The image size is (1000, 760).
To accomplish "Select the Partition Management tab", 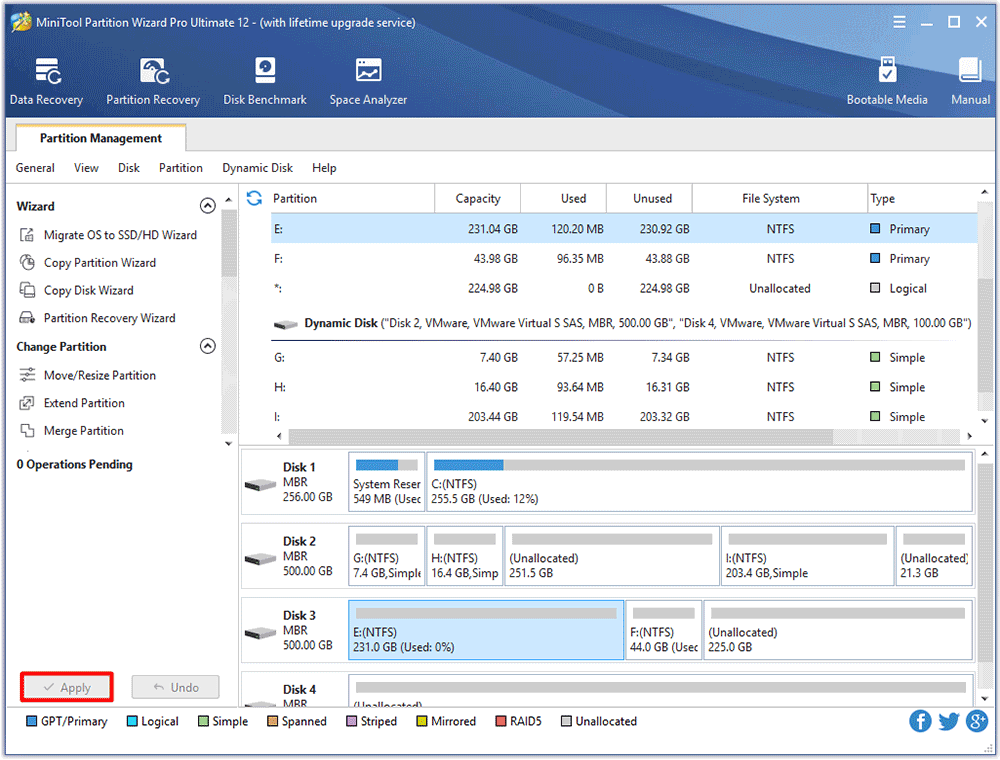I will (101, 138).
